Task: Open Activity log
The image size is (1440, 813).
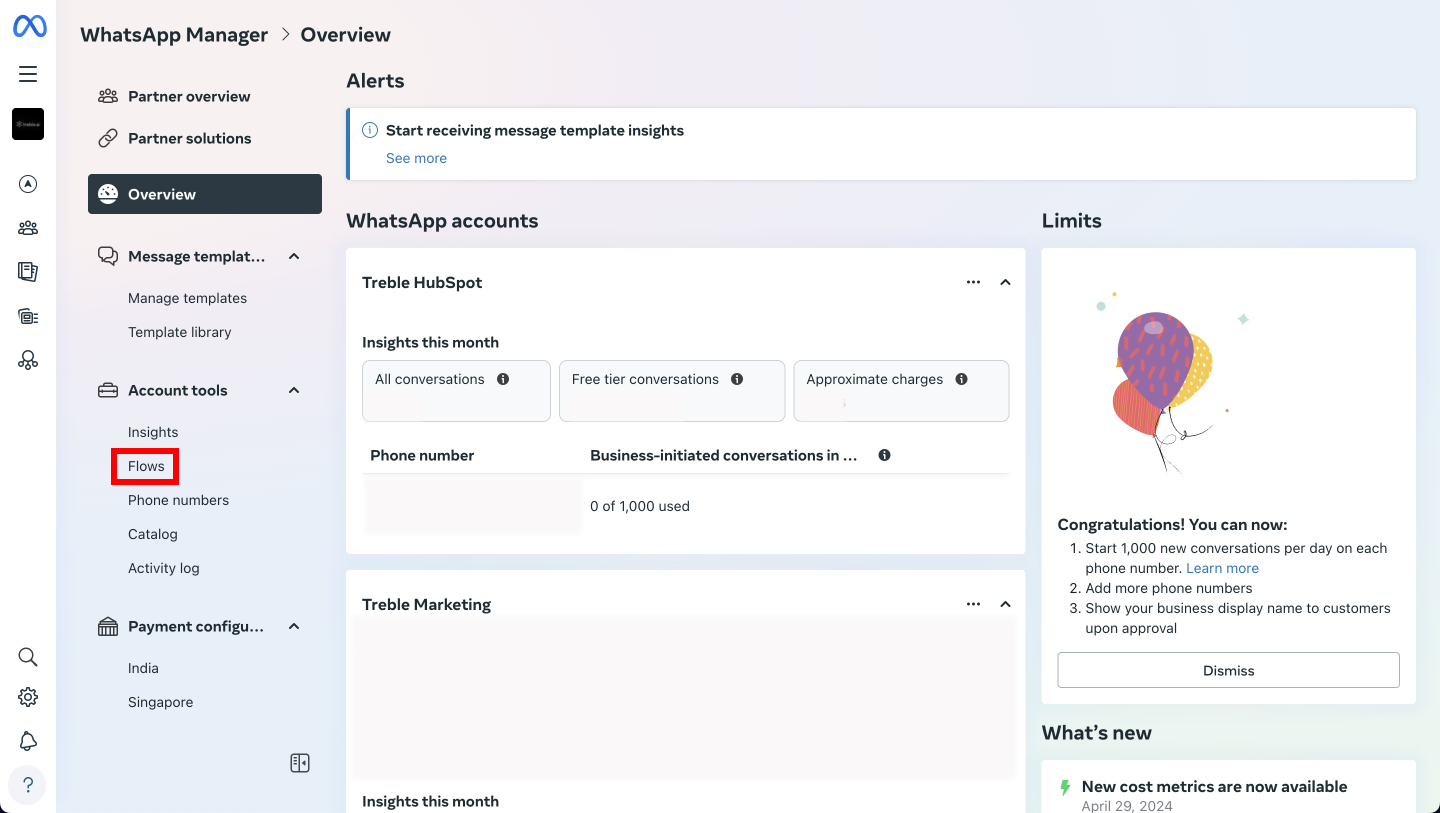Action: pyautogui.click(x=164, y=568)
